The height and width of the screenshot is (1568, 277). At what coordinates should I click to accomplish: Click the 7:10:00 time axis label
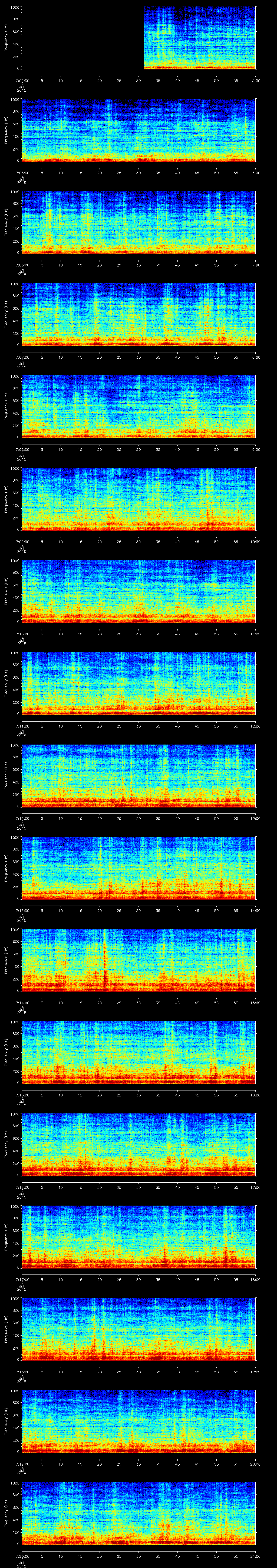point(22,634)
